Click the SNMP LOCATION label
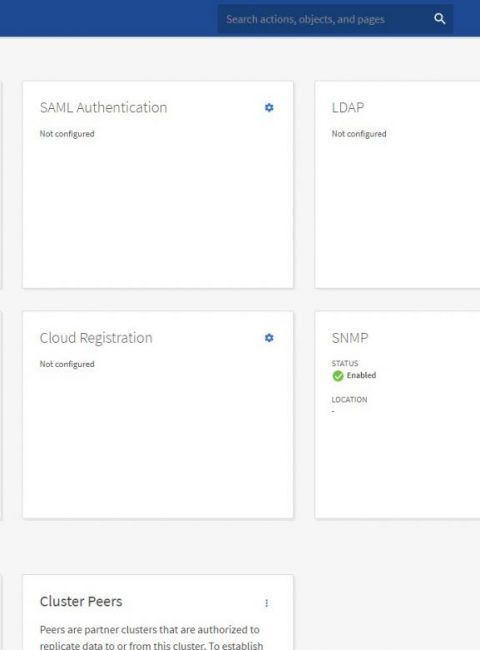Viewport: 480px width, 650px height. (x=349, y=400)
